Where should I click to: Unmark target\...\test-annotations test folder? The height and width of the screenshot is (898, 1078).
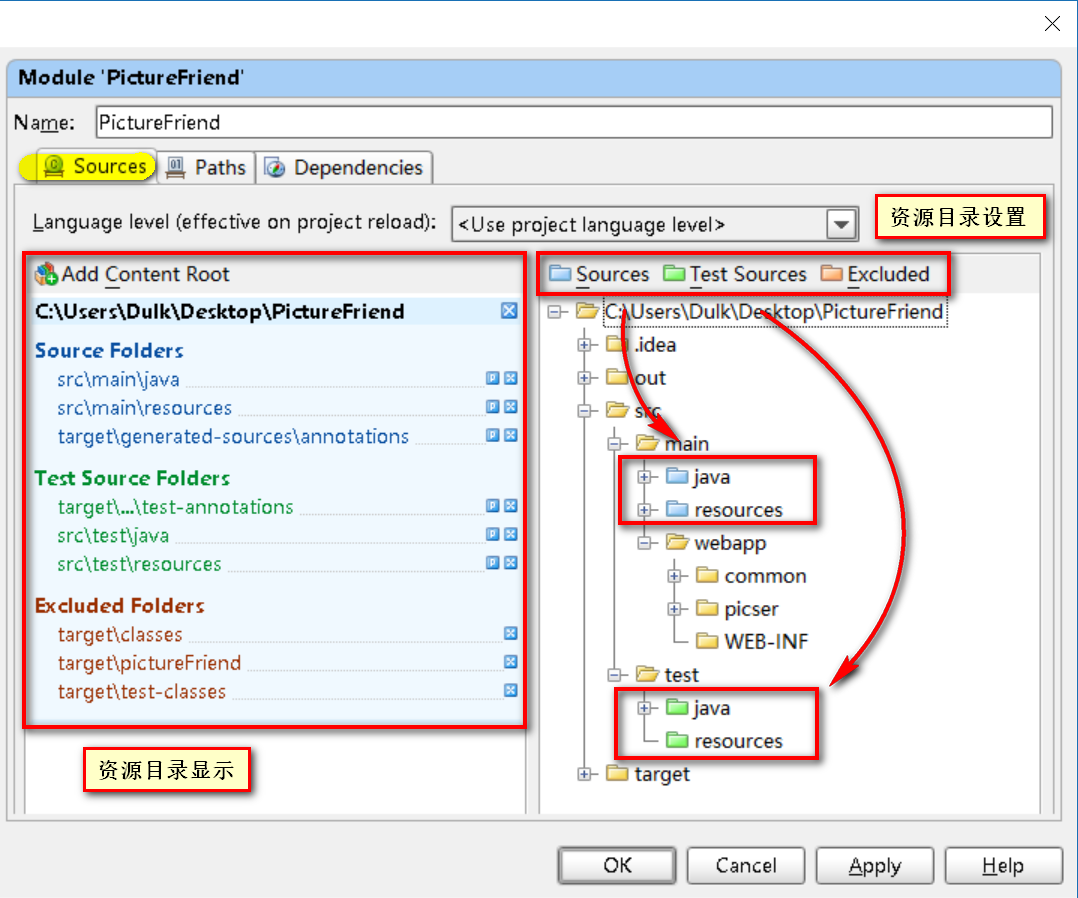pos(510,505)
